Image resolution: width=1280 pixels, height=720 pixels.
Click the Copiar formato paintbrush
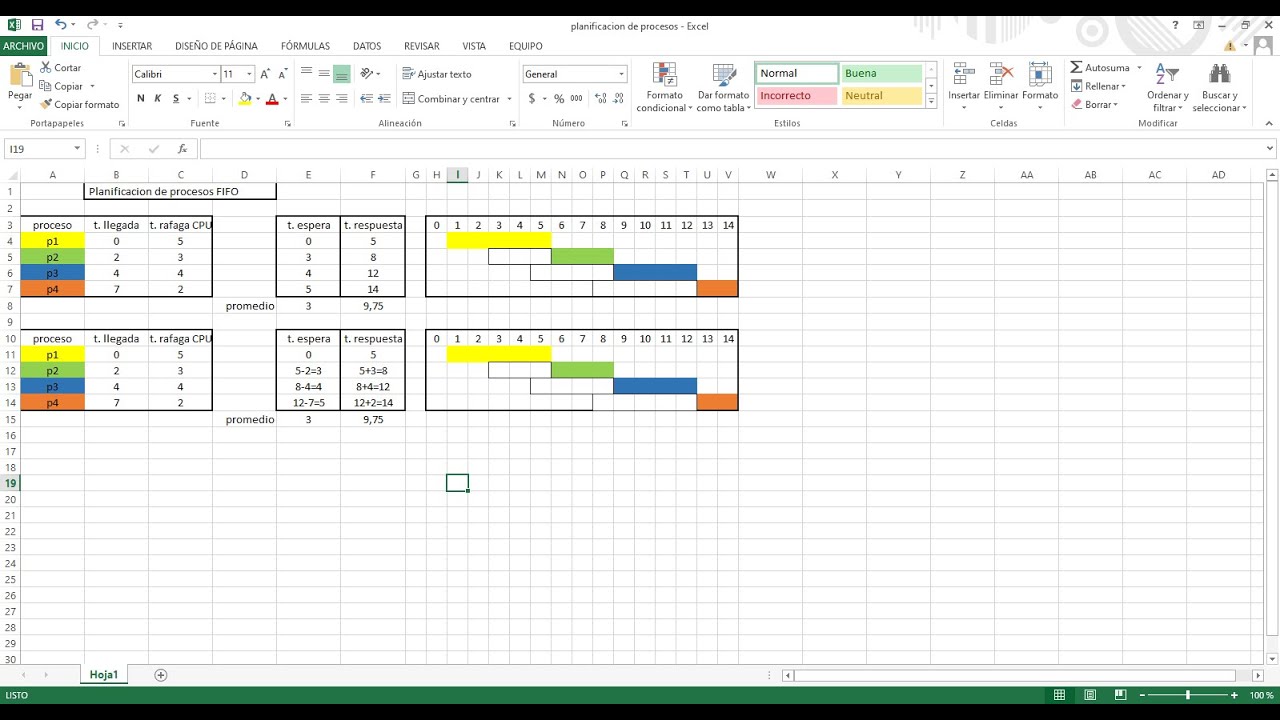coord(80,104)
